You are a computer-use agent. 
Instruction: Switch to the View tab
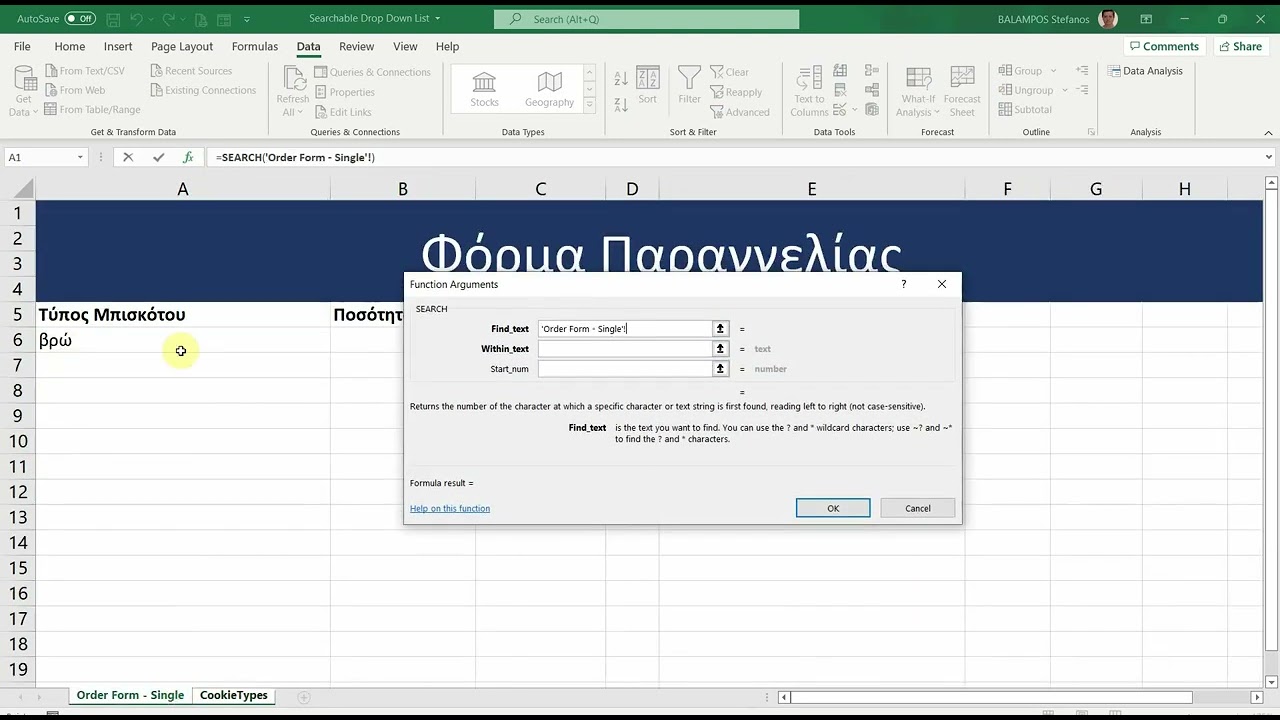point(405,46)
